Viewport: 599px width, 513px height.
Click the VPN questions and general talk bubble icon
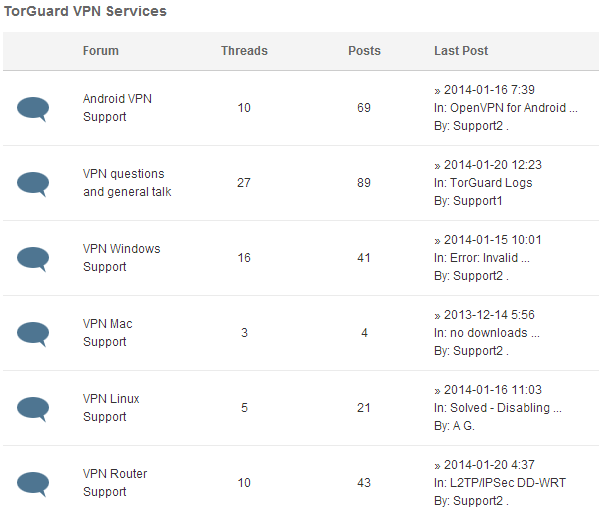tap(33, 184)
